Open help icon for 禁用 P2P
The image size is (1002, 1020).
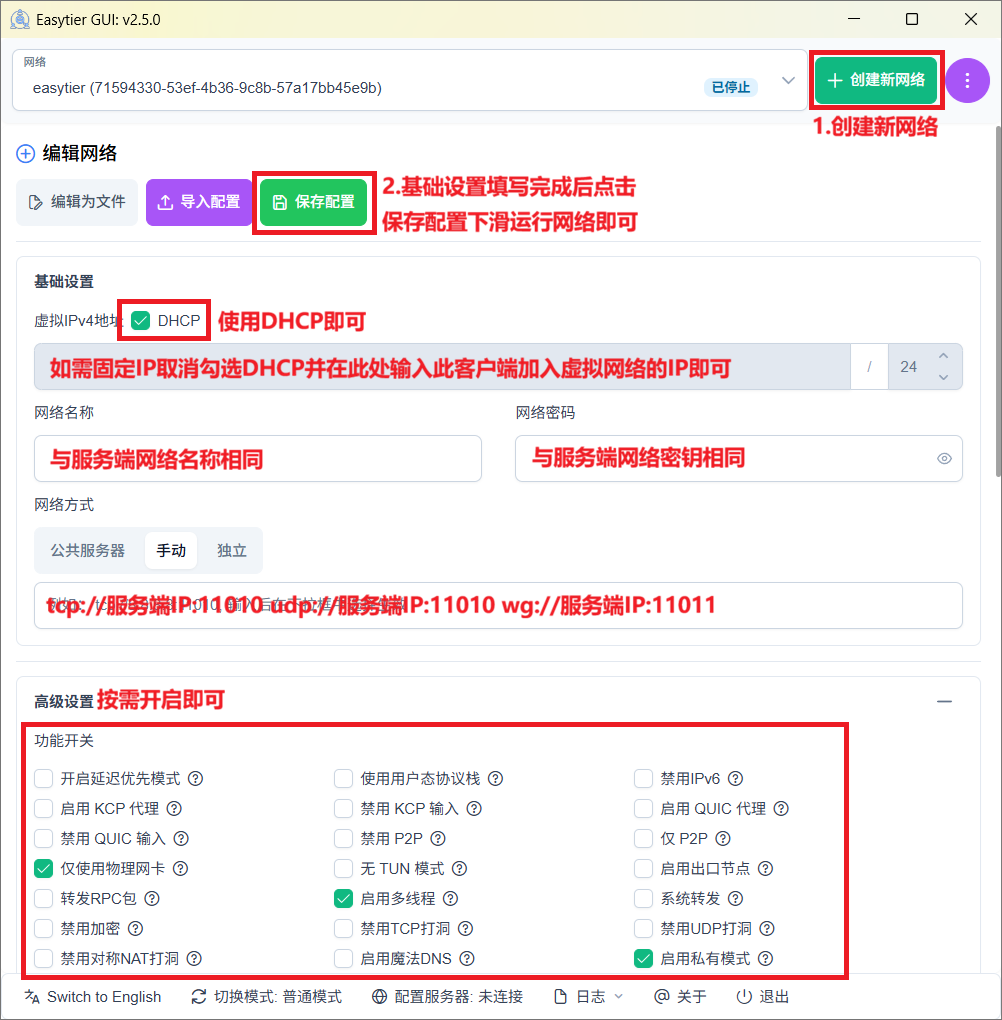pos(438,839)
